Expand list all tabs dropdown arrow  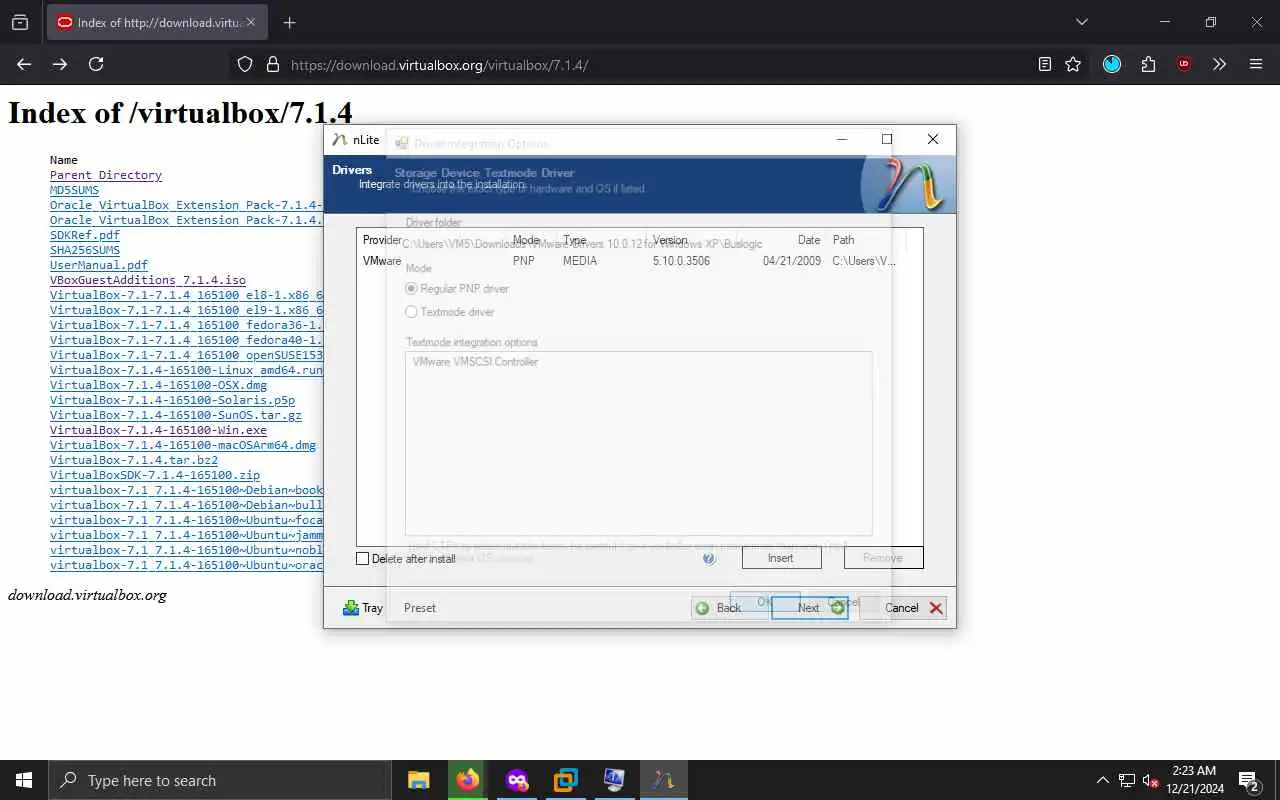(1081, 22)
